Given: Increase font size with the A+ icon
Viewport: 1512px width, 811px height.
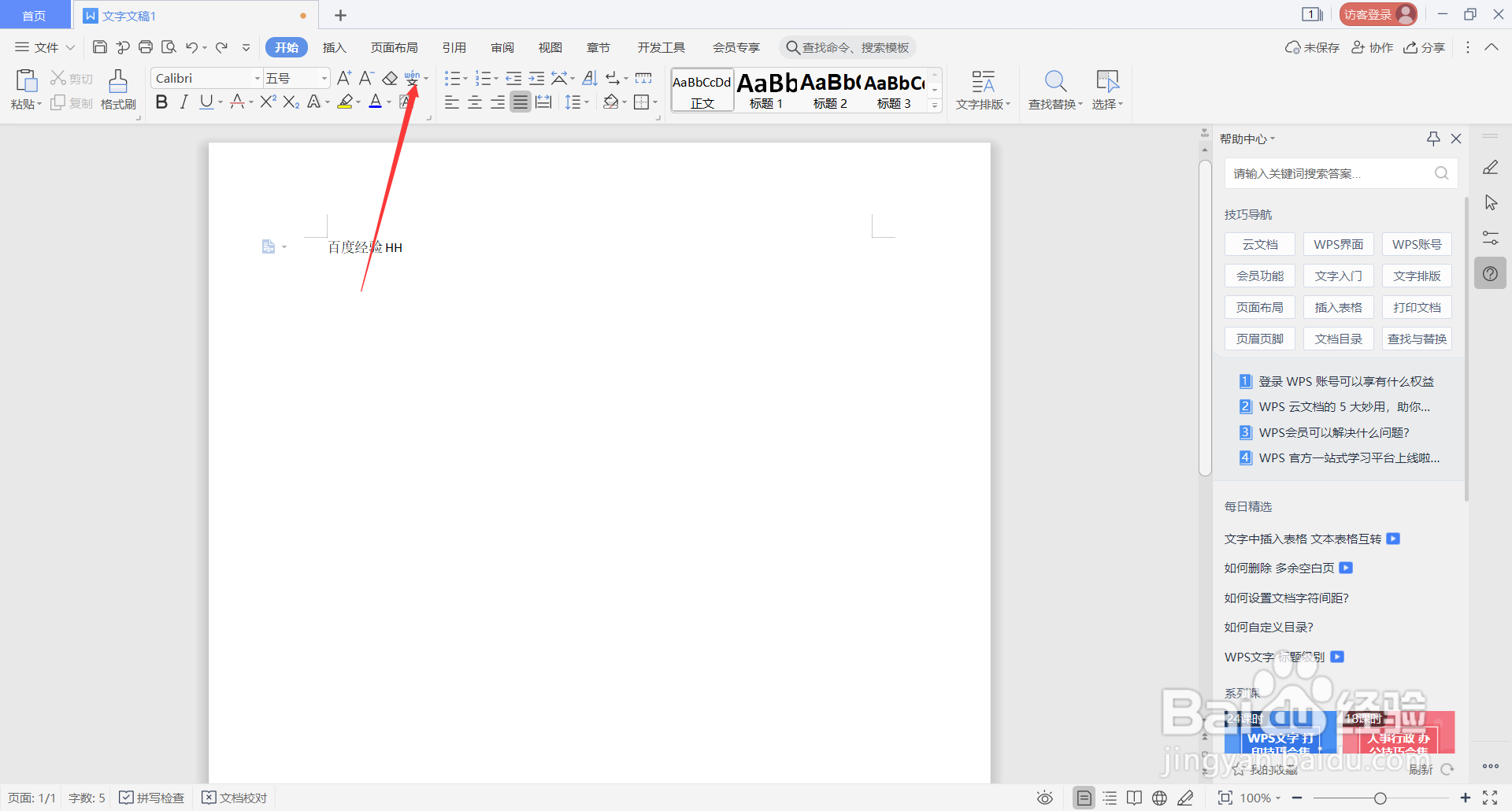Looking at the screenshot, I should pos(344,78).
